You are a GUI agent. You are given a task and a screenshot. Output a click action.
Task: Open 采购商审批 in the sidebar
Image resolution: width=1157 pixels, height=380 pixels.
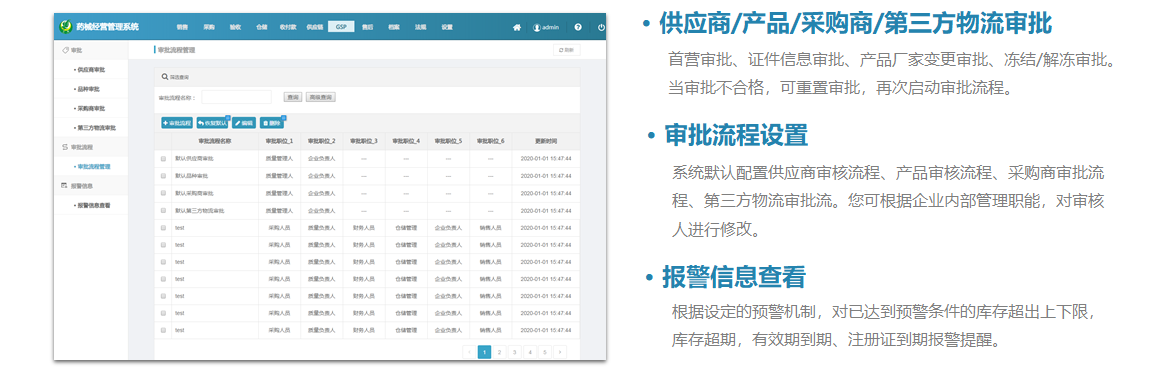91,108
